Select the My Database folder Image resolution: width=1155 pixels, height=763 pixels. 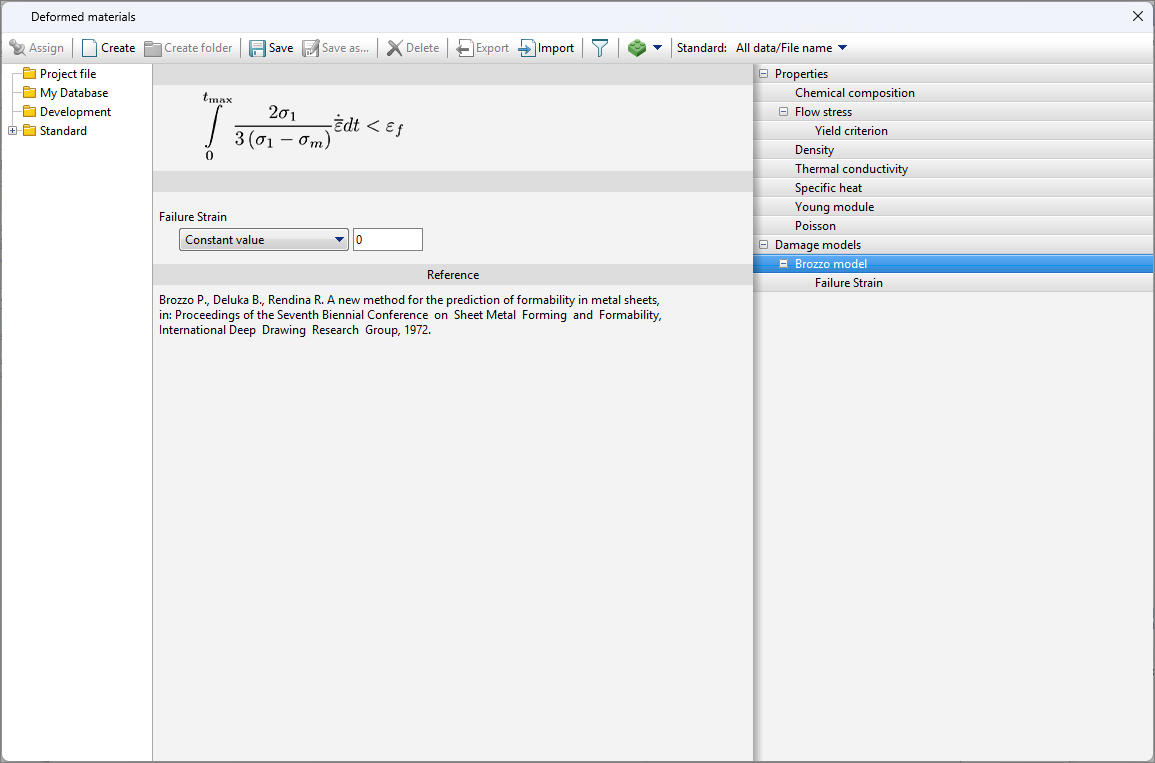click(73, 93)
